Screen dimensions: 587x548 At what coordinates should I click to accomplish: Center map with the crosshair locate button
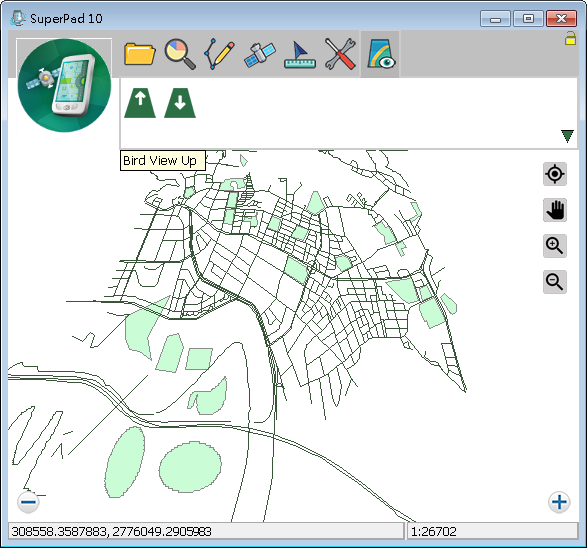point(555,174)
